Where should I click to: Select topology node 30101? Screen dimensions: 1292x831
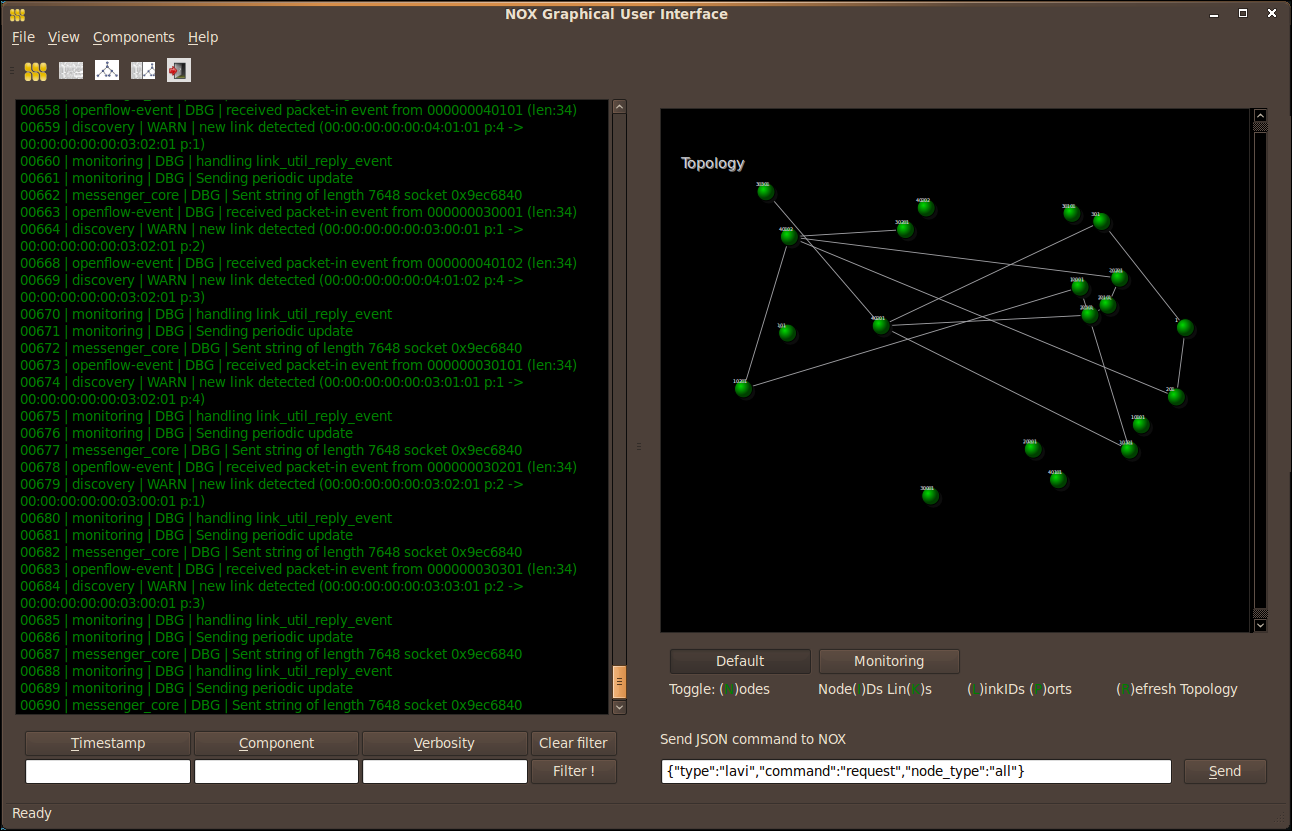click(x=1072, y=213)
